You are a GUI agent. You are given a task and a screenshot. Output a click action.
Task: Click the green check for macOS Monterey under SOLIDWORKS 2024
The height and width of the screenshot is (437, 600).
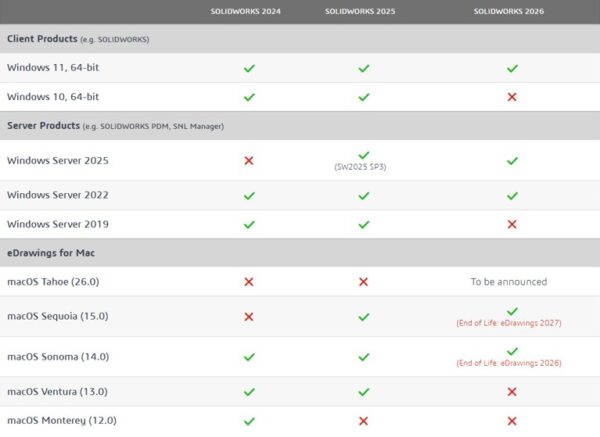coord(249,421)
